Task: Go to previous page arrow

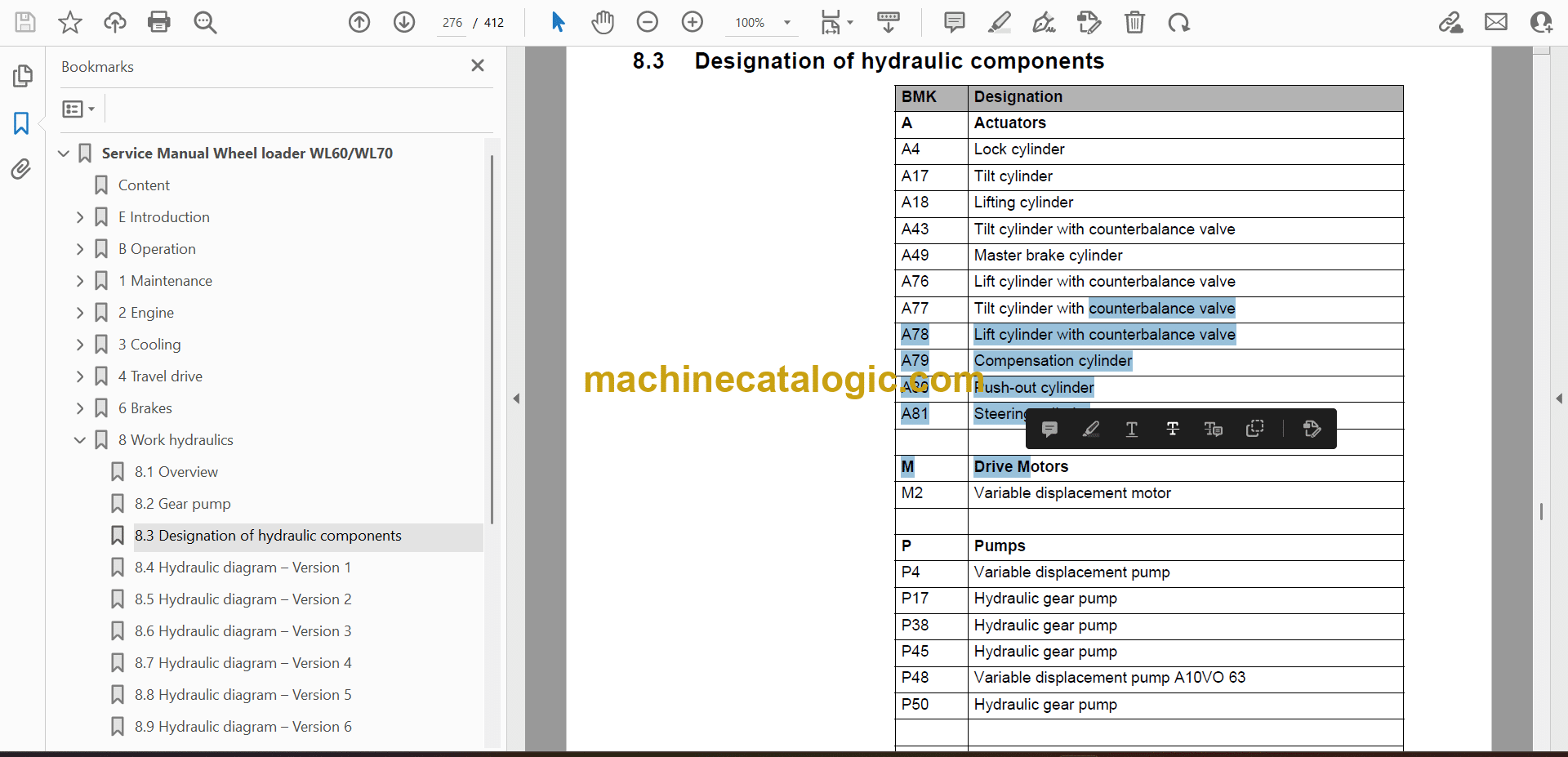Action: [359, 22]
